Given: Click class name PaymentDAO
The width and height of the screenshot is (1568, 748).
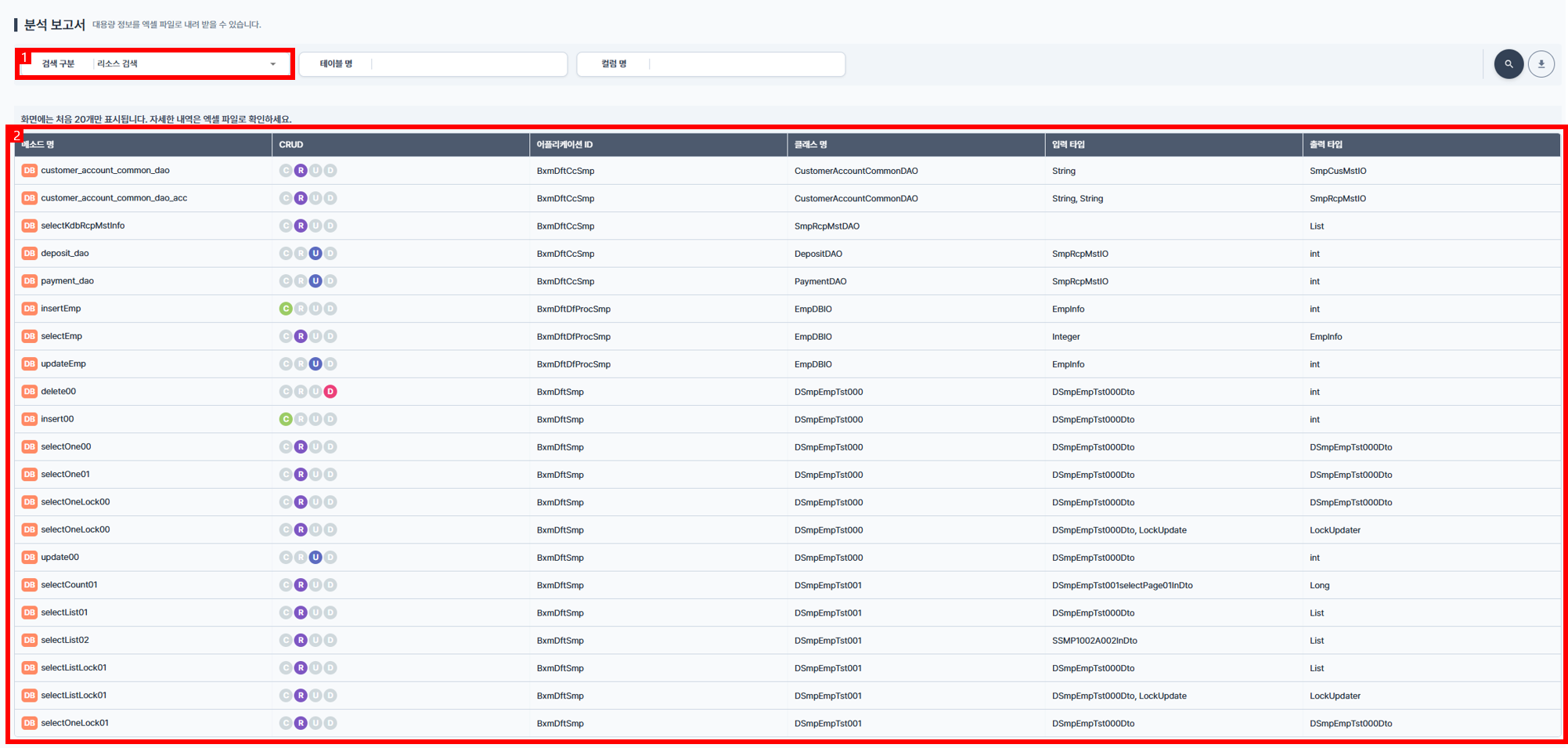Looking at the screenshot, I should pyautogui.click(x=820, y=281).
